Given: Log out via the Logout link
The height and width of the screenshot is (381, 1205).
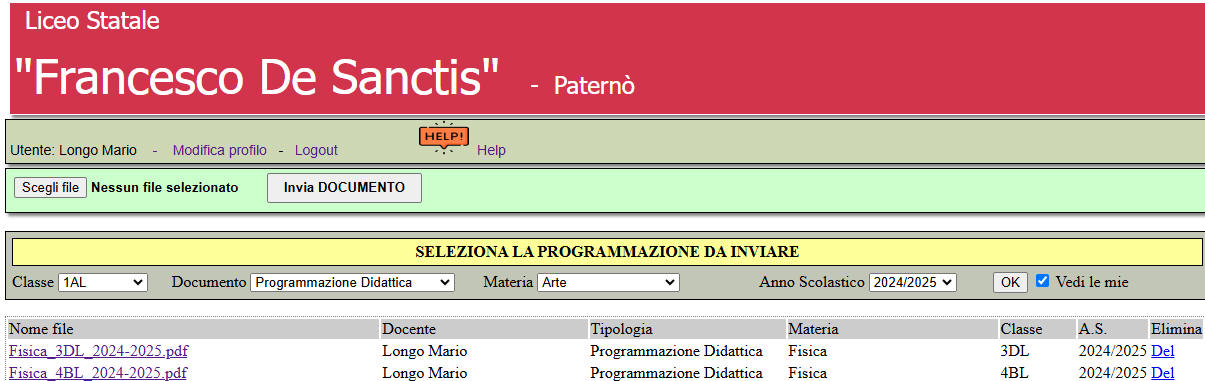Looking at the screenshot, I should click(316, 150).
